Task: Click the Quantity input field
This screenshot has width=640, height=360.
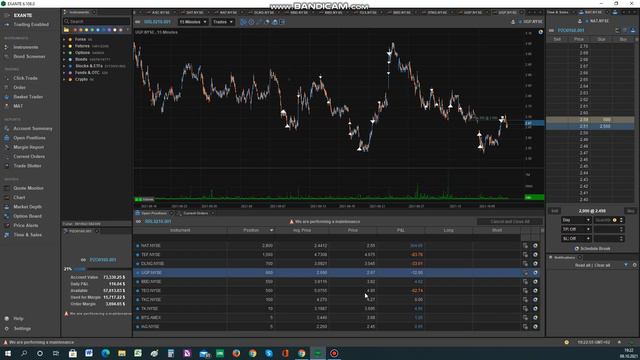Action: [603, 220]
